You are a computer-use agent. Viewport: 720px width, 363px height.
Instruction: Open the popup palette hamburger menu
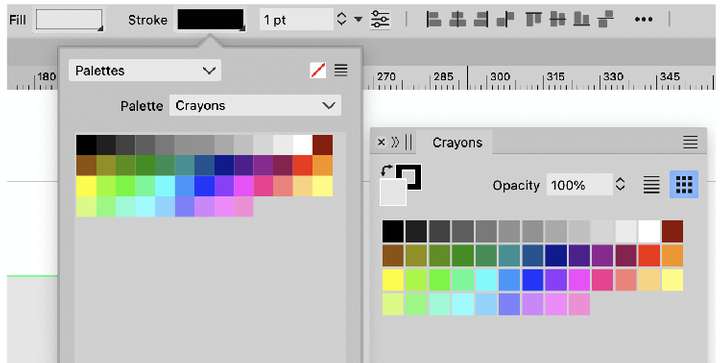coord(341,70)
